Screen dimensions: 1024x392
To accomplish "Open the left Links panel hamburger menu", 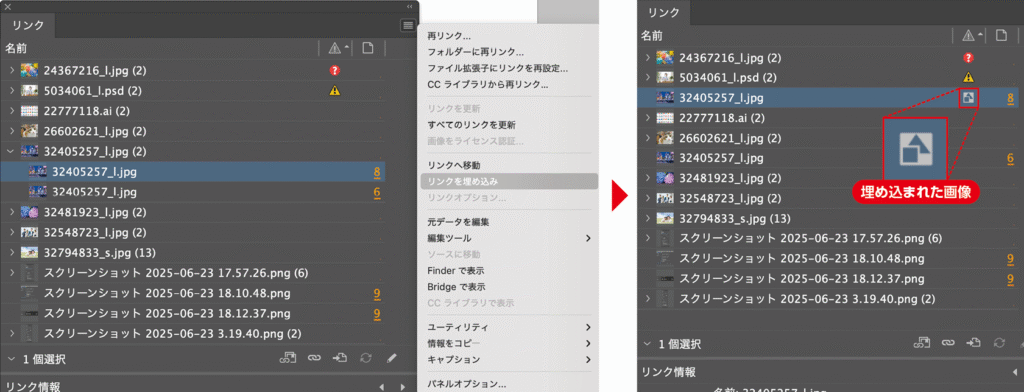I will pyautogui.click(x=408, y=25).
